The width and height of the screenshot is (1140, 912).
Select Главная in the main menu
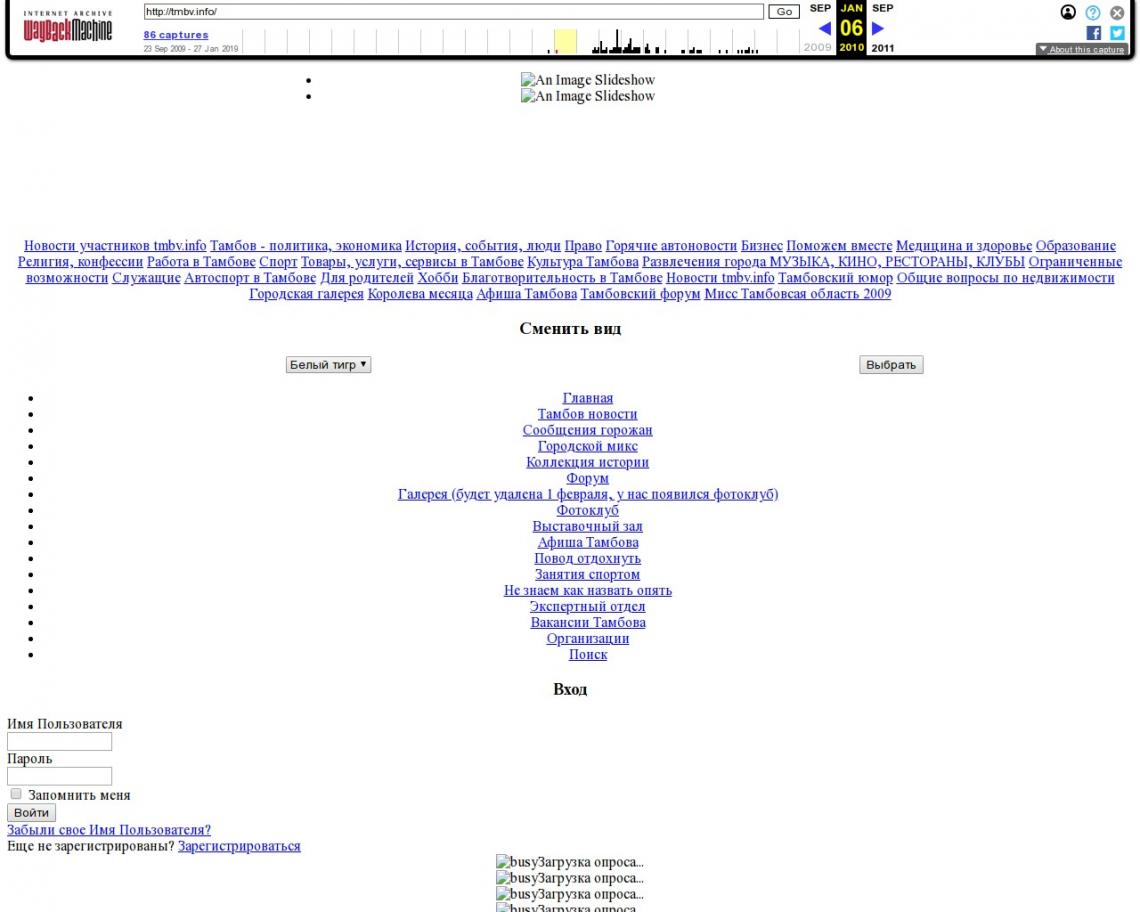(x=587, y=399)
